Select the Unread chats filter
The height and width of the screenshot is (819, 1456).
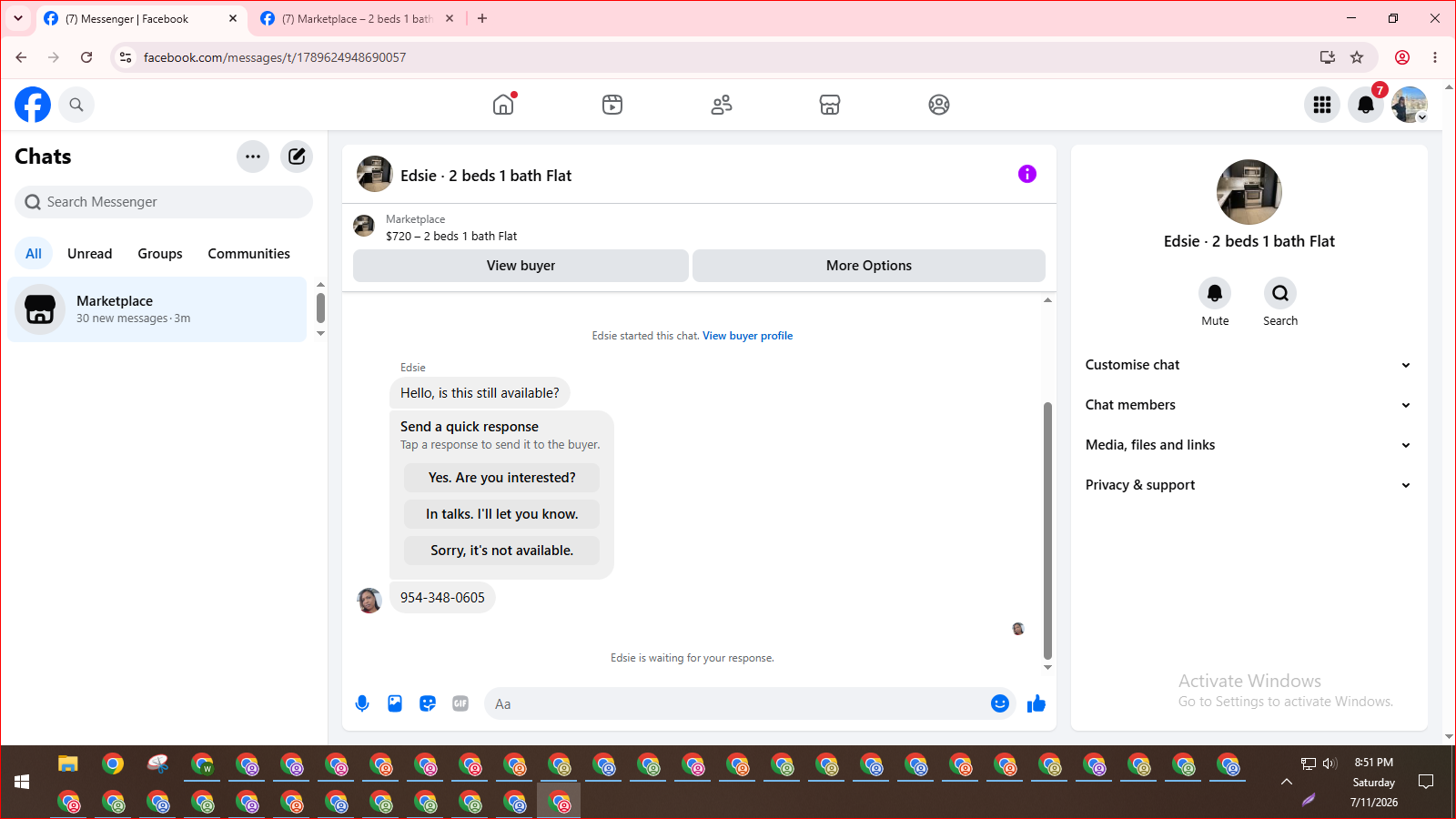[90, 254]
